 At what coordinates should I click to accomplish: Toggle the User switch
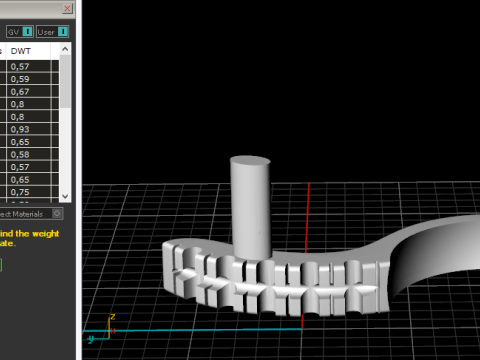tap(52, 32)
